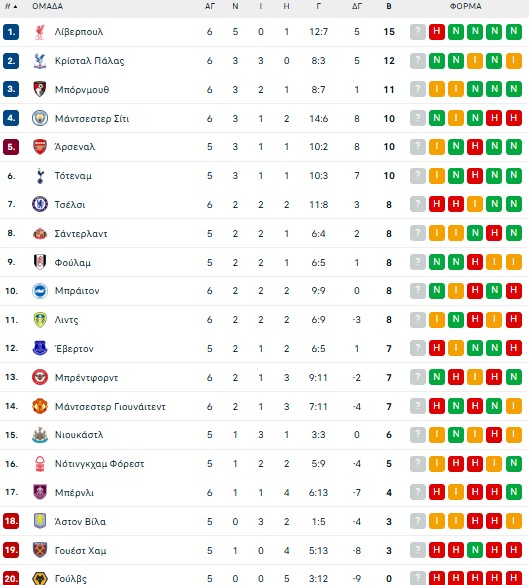Click the Arsenal club crest
Screen dimensions: 529x585
coord(40,147)
